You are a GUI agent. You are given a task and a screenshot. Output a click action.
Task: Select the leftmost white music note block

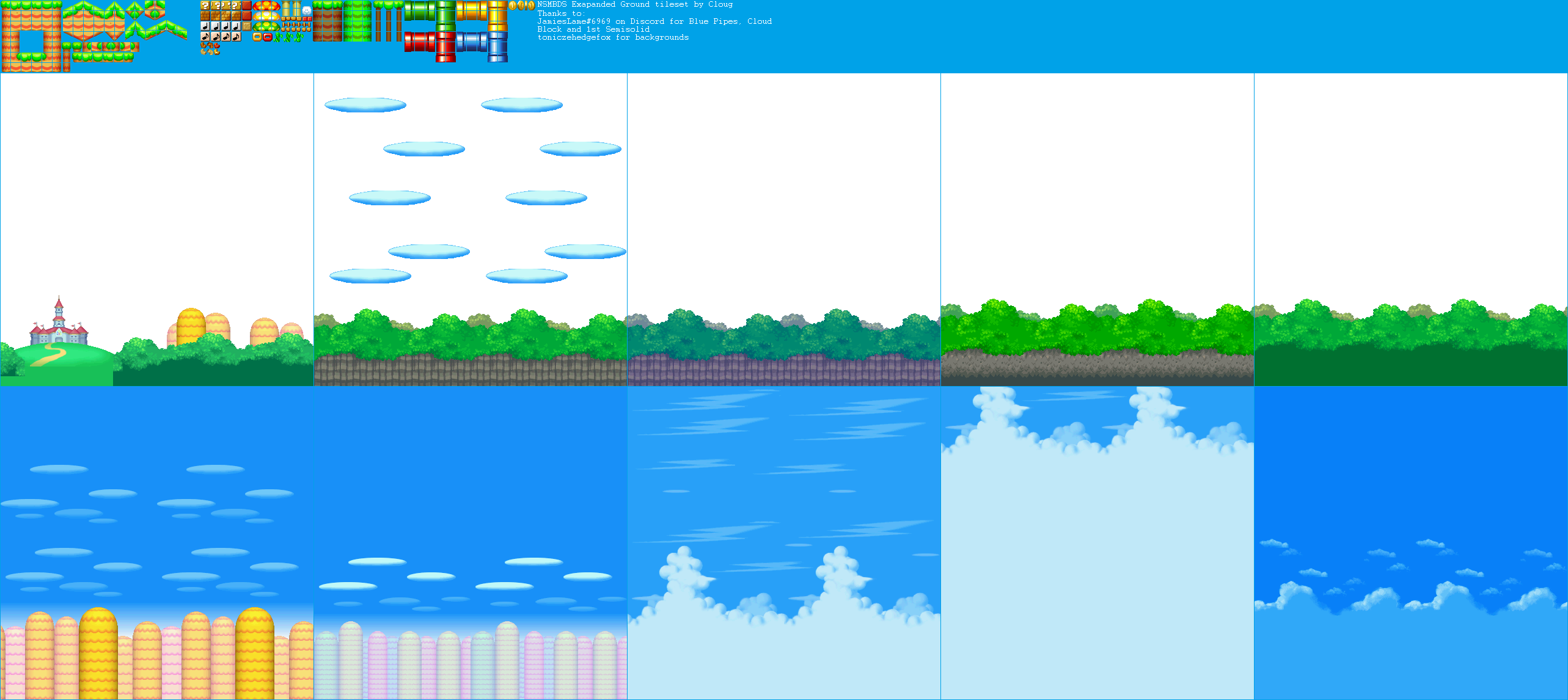click(x=205, y=26)
